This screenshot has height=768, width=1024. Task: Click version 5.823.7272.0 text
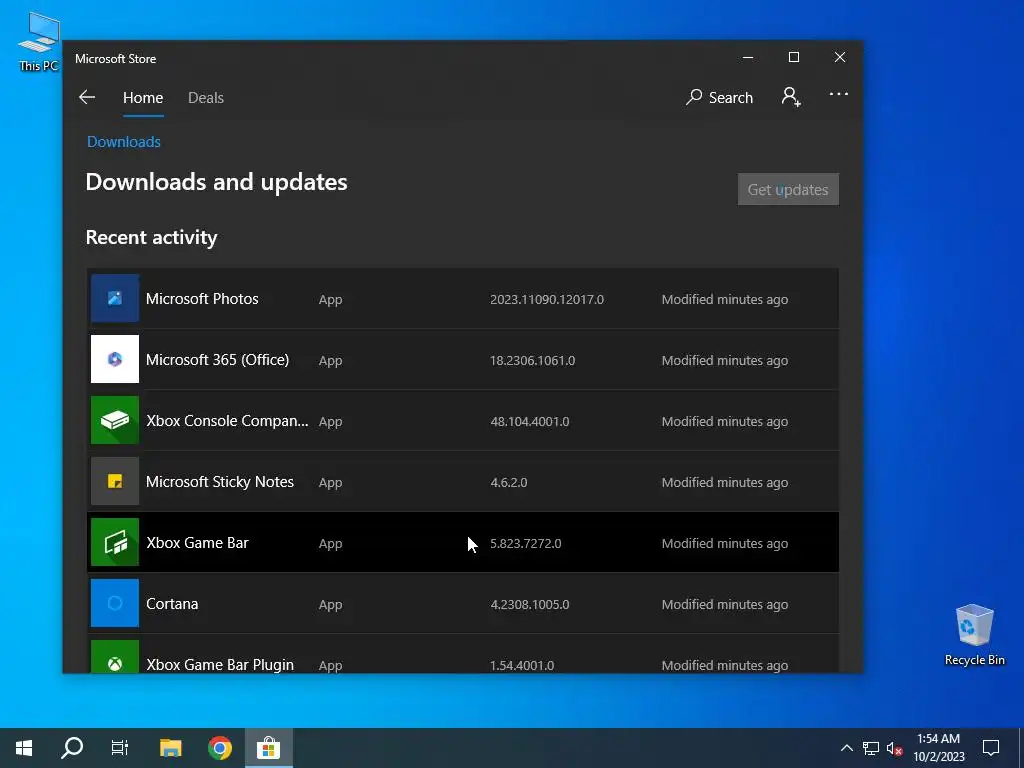(x=526, y=543)
